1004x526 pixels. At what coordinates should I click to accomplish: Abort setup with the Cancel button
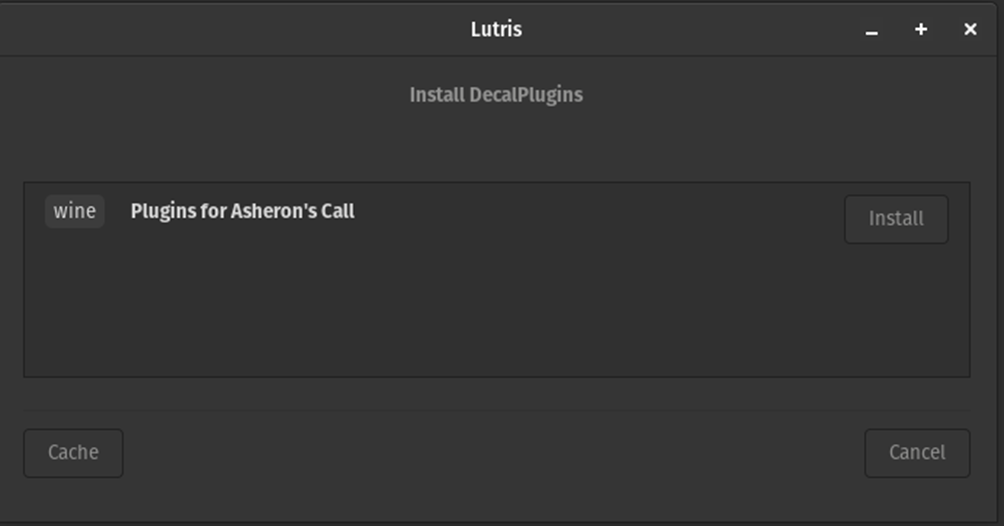tap(917, 453)
